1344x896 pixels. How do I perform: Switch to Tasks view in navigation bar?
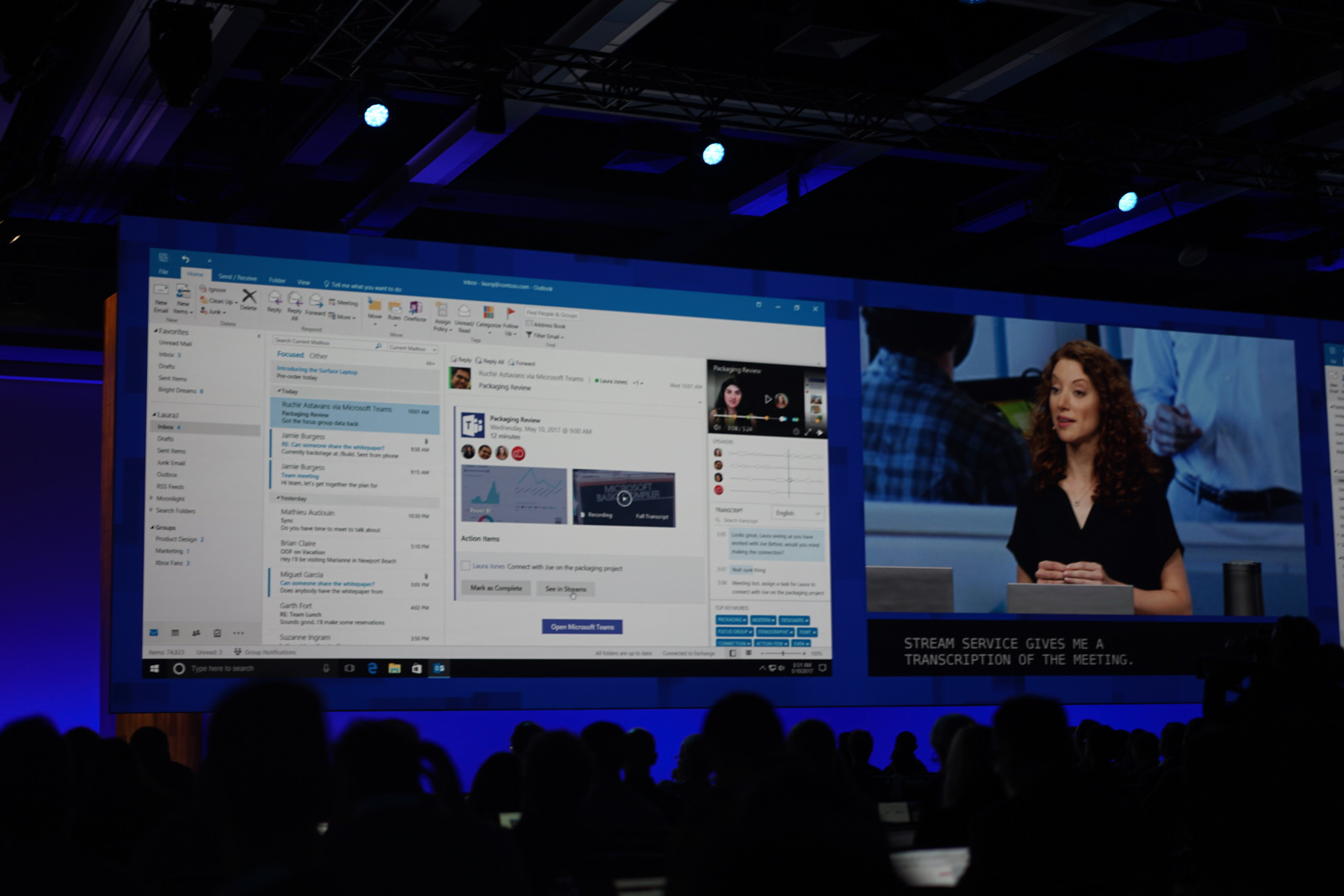(217, 633)
